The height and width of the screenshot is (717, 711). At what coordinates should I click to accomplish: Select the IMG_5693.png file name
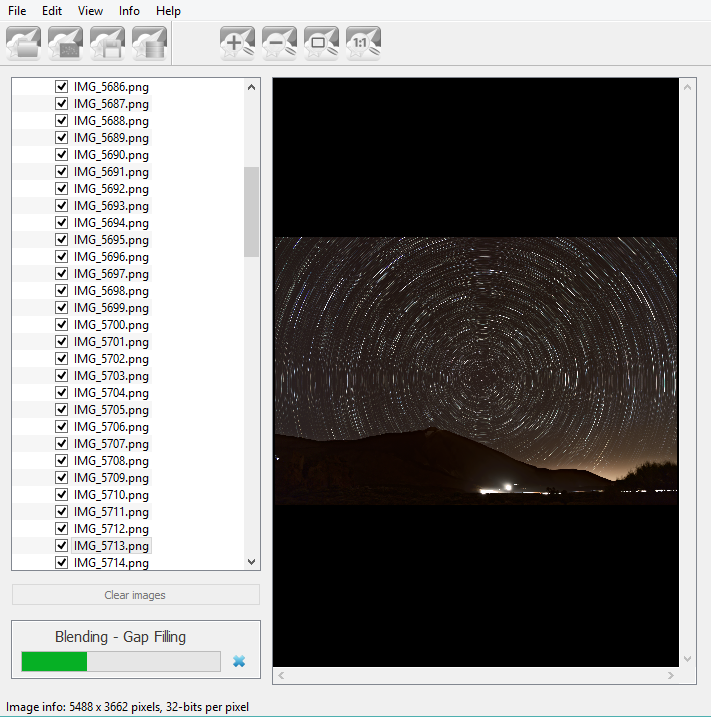[x=111, y=206]
